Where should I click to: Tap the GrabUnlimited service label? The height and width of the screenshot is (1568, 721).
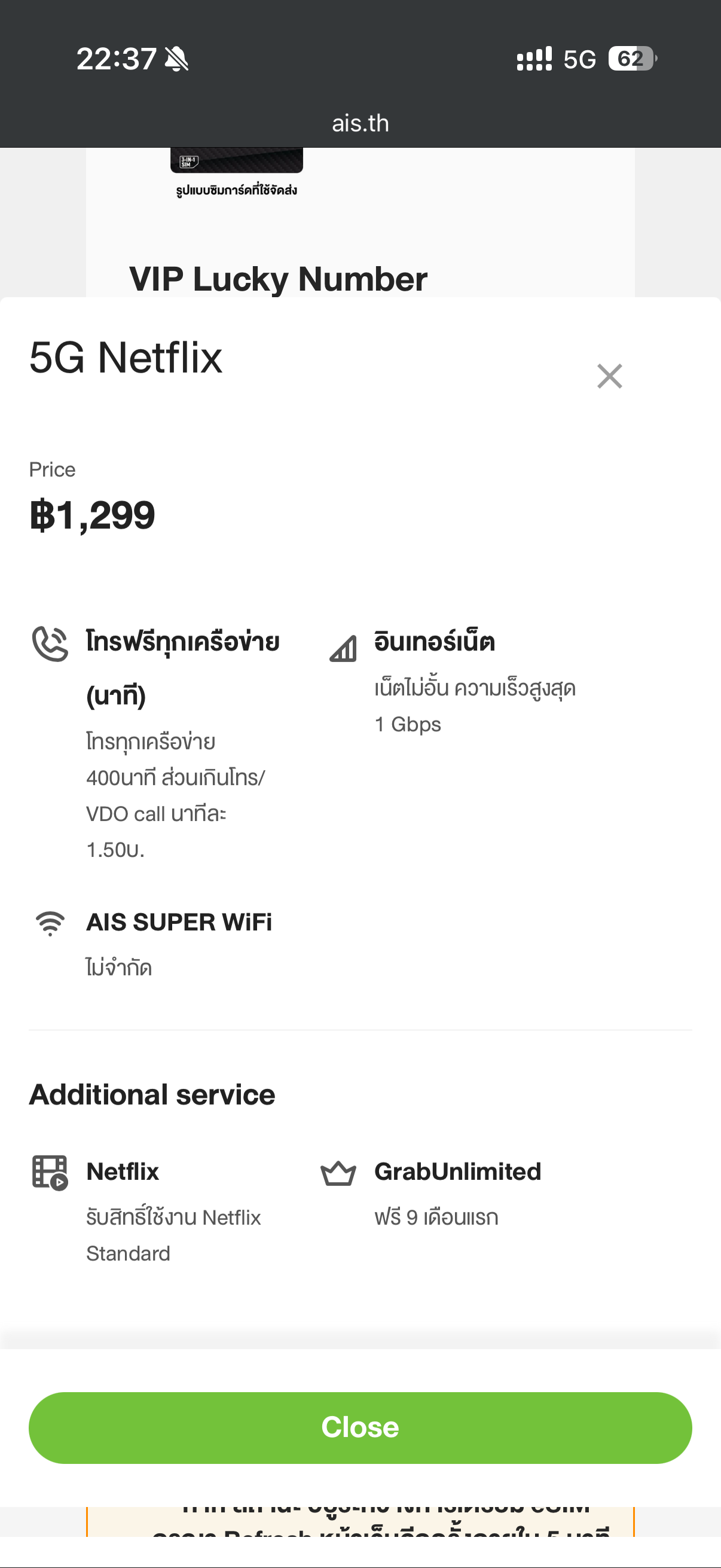coord(457,1172)
